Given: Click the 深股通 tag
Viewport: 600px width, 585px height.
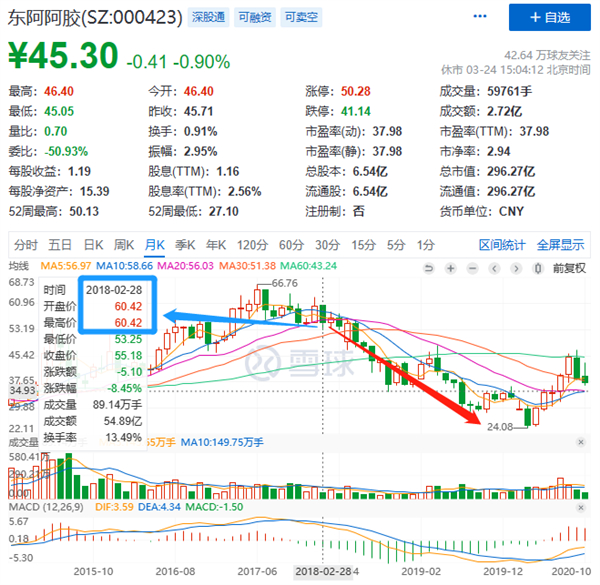Looking at the screenshot, I should click(x=208, y=17).
